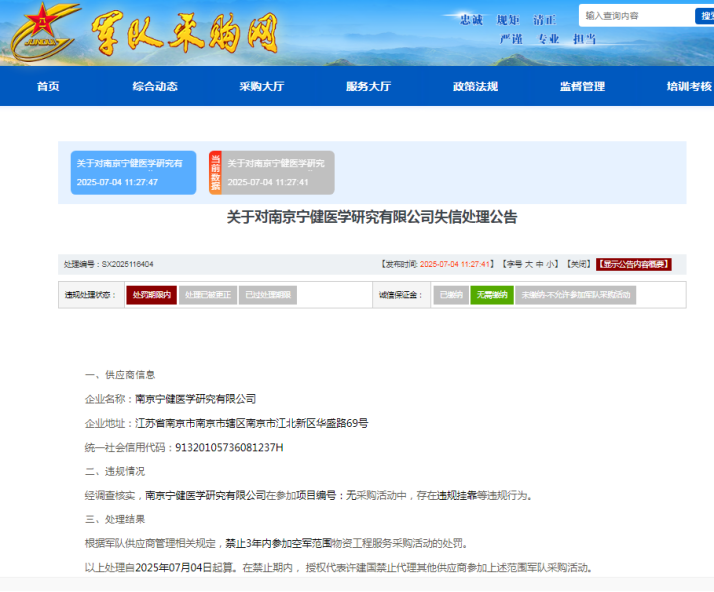Open the 培训考核 navigation menu
This screenshot has height=592, width=714.
[x=689, y=86]
